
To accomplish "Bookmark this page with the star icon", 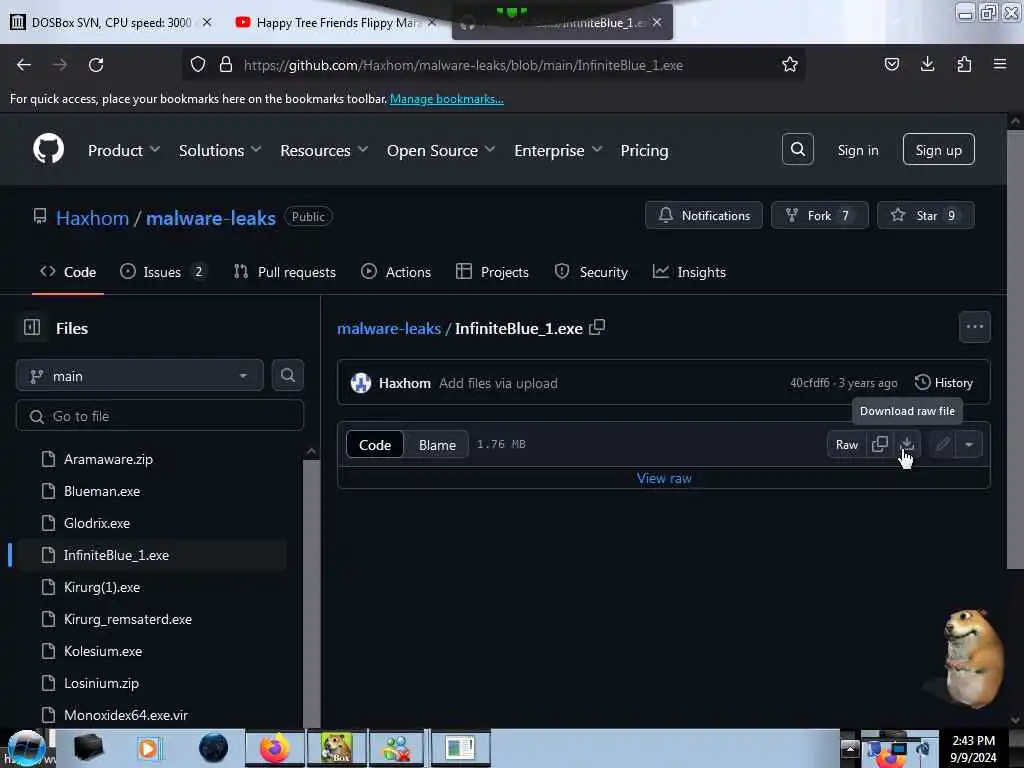I will pos(790,65).
